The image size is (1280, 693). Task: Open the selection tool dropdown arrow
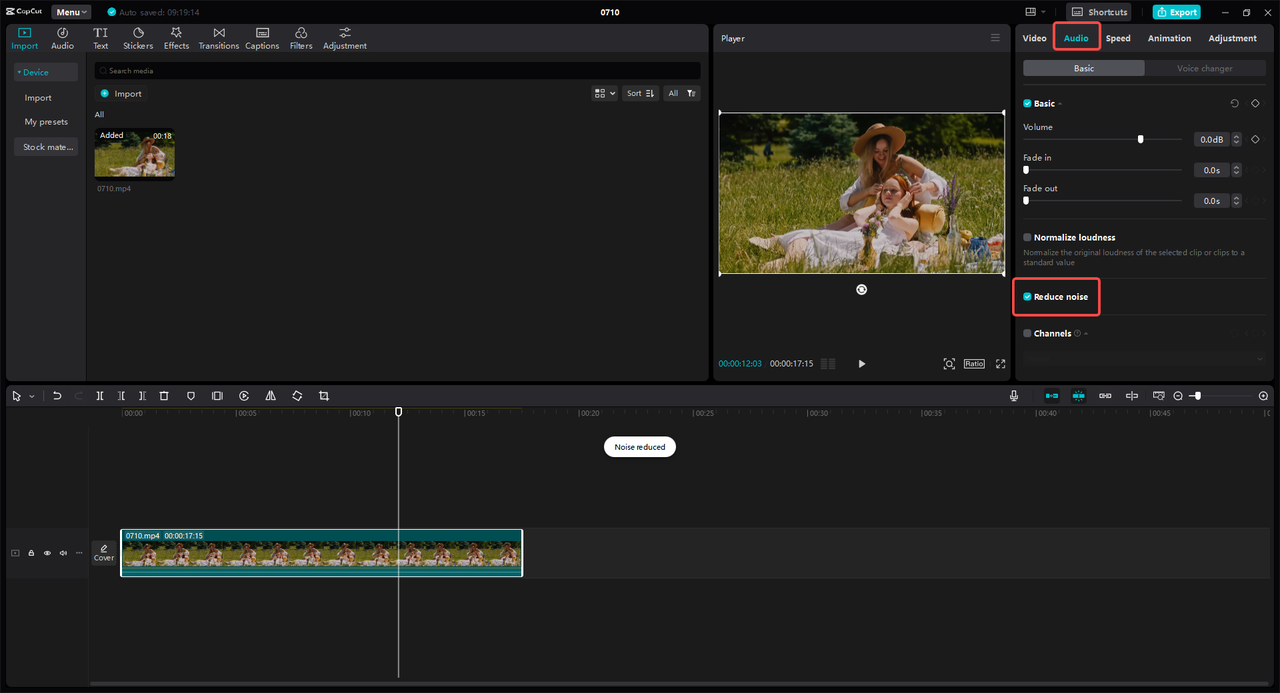(x=31, y=397)
